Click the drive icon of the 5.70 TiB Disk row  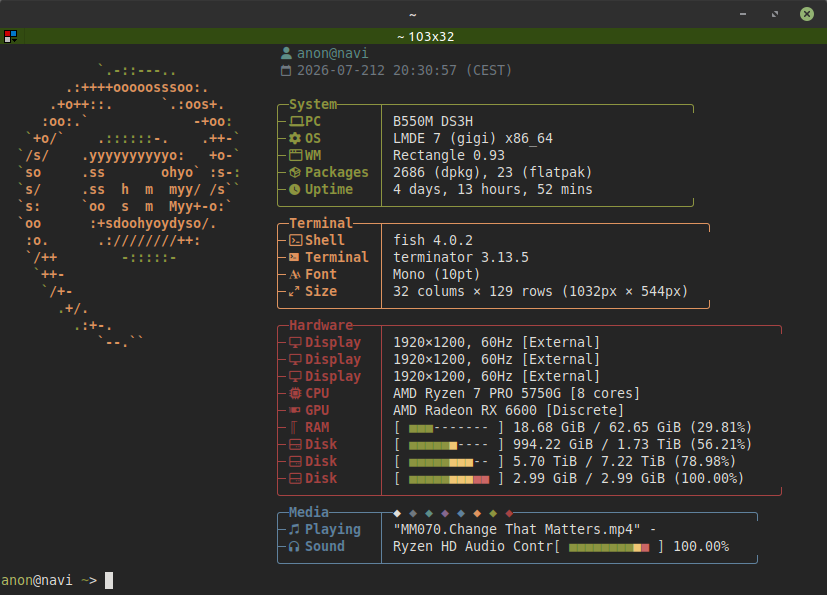coord(295,462)
